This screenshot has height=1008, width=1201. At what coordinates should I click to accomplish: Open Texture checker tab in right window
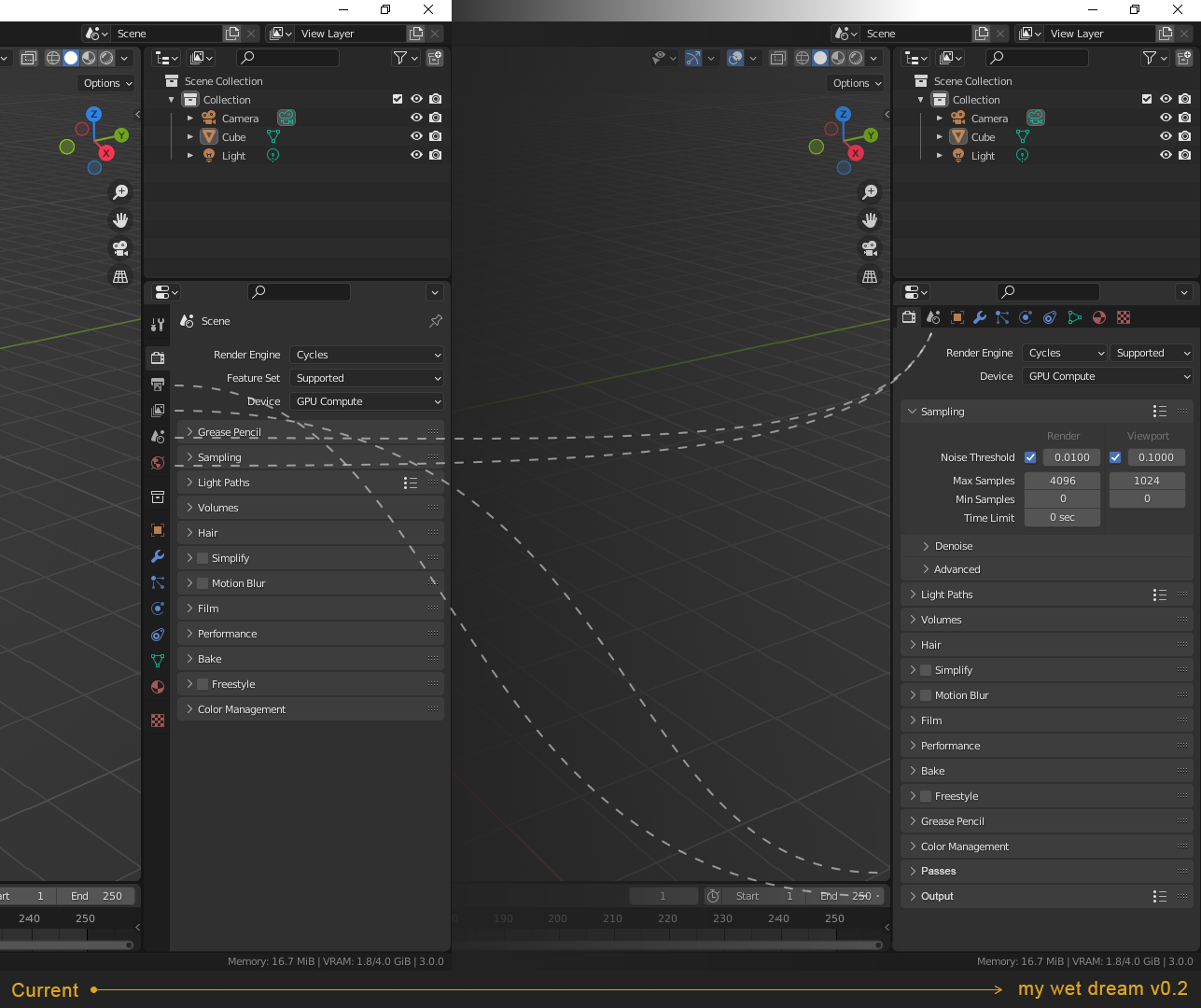pos(1124,317)
